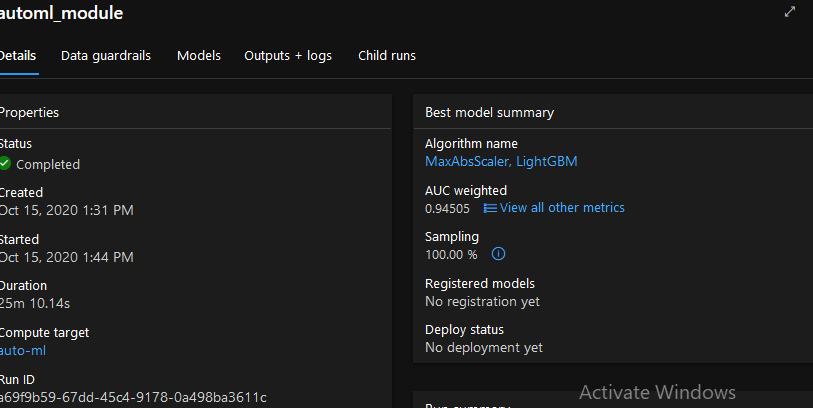Click the Completed status text
813x408 pixels.
[48, 164]
